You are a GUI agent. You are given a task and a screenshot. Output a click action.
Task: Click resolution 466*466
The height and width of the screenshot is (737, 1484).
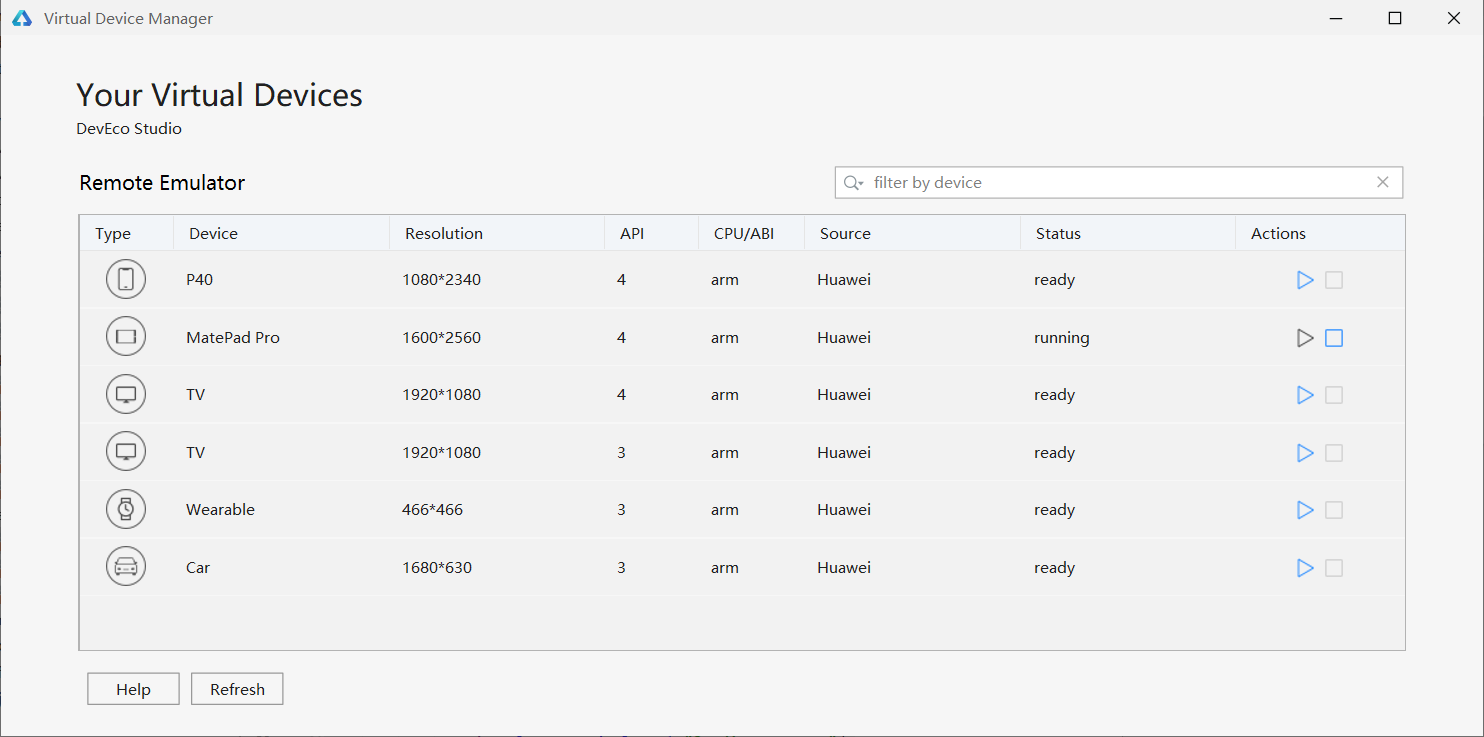tap(432, 510)
